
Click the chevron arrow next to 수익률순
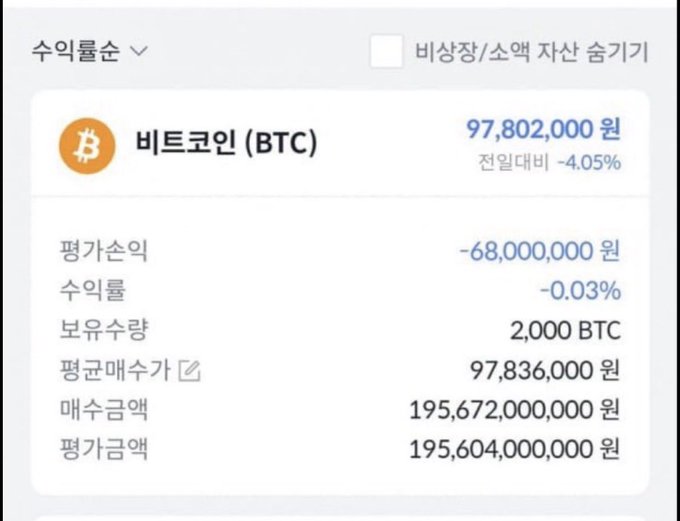[138, 52]
